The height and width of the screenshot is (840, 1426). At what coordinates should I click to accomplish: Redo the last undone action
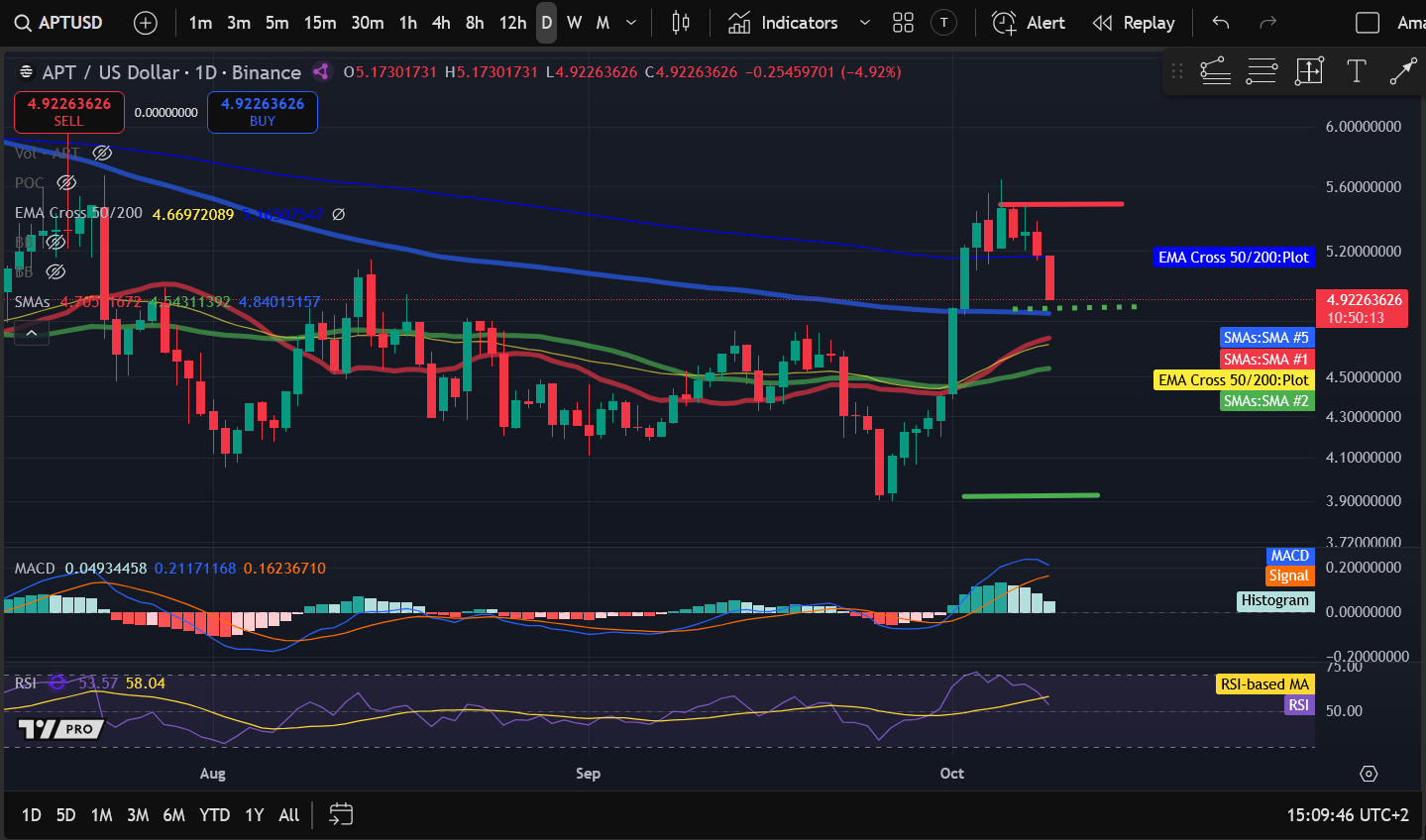coord(1267,23)
